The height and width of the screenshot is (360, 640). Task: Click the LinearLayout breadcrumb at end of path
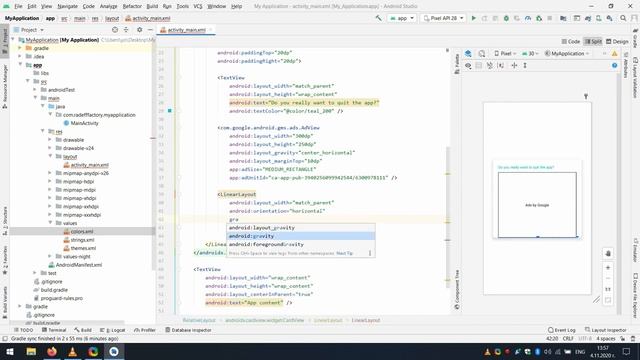click(366, 320)
